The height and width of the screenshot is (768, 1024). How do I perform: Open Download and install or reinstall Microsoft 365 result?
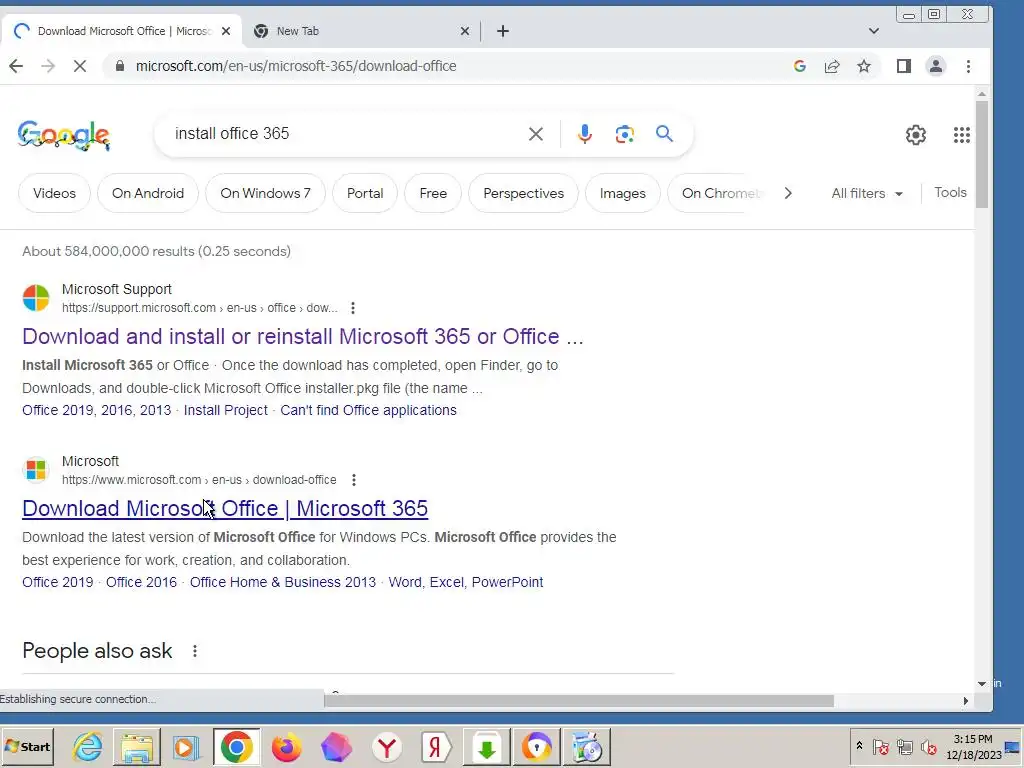coord(302,336)
